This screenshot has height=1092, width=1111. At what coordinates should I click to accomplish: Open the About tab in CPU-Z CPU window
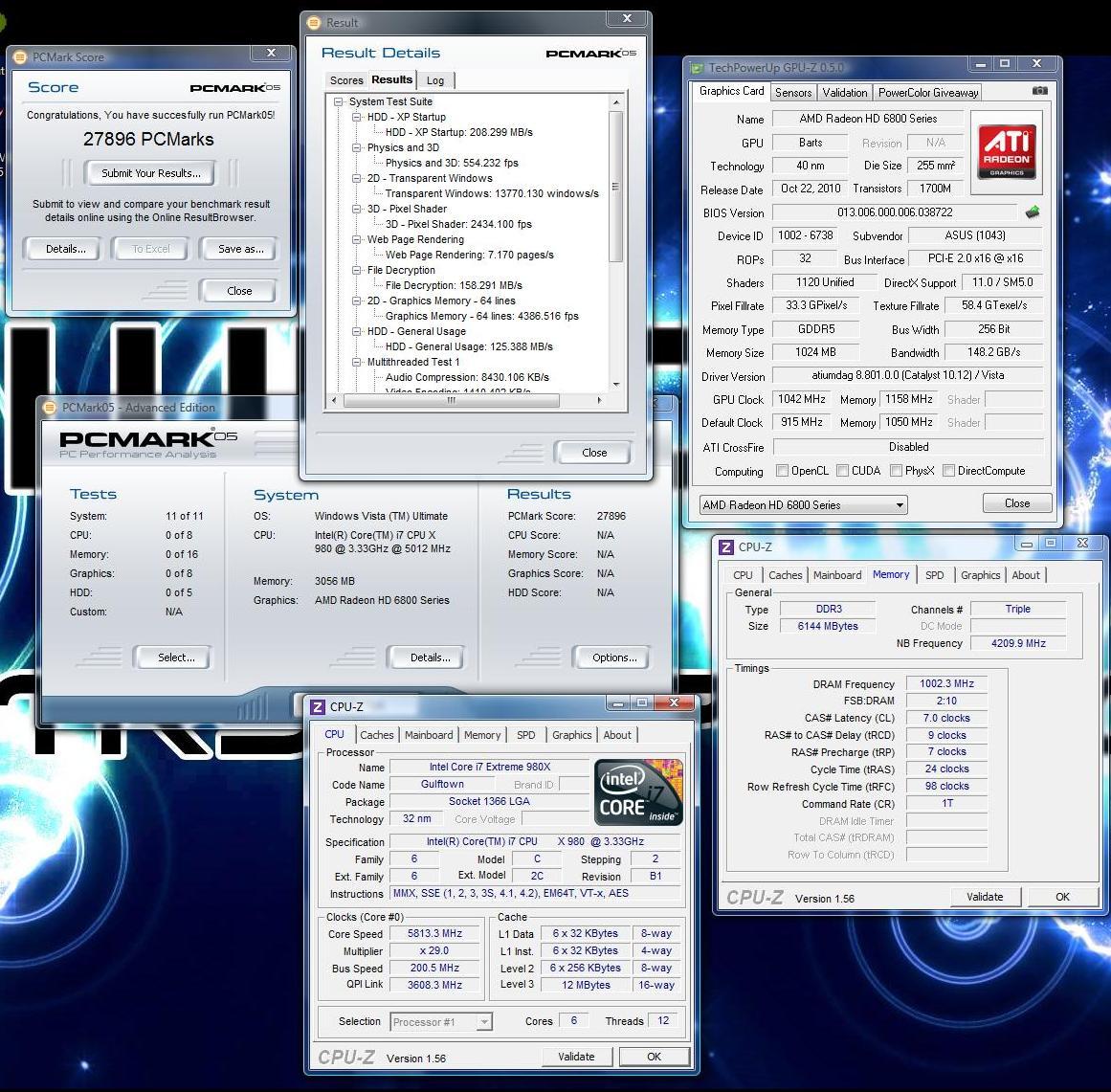[x=617, y=736]
